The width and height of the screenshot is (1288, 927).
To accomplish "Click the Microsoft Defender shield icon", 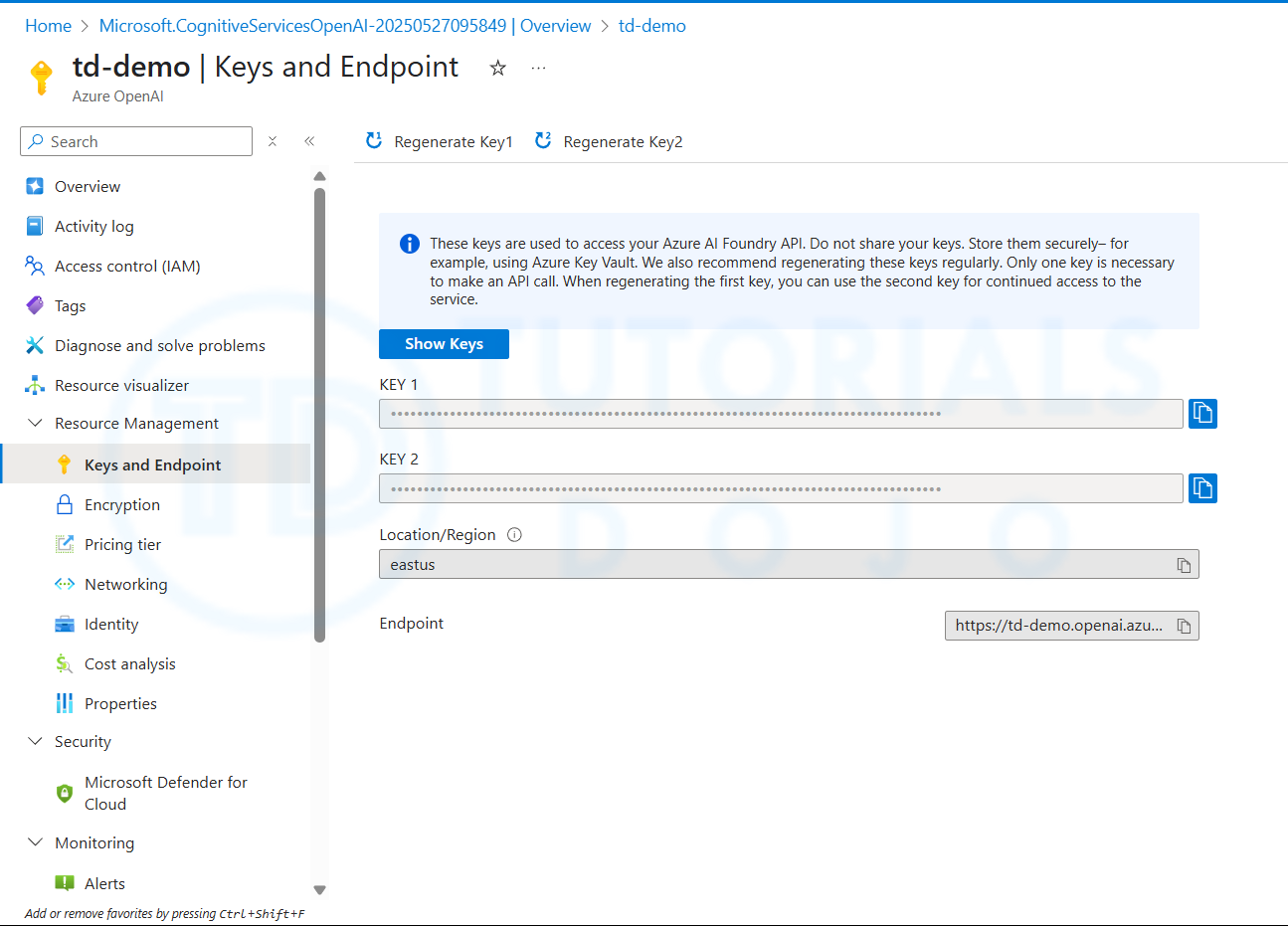I will point(65,793).
